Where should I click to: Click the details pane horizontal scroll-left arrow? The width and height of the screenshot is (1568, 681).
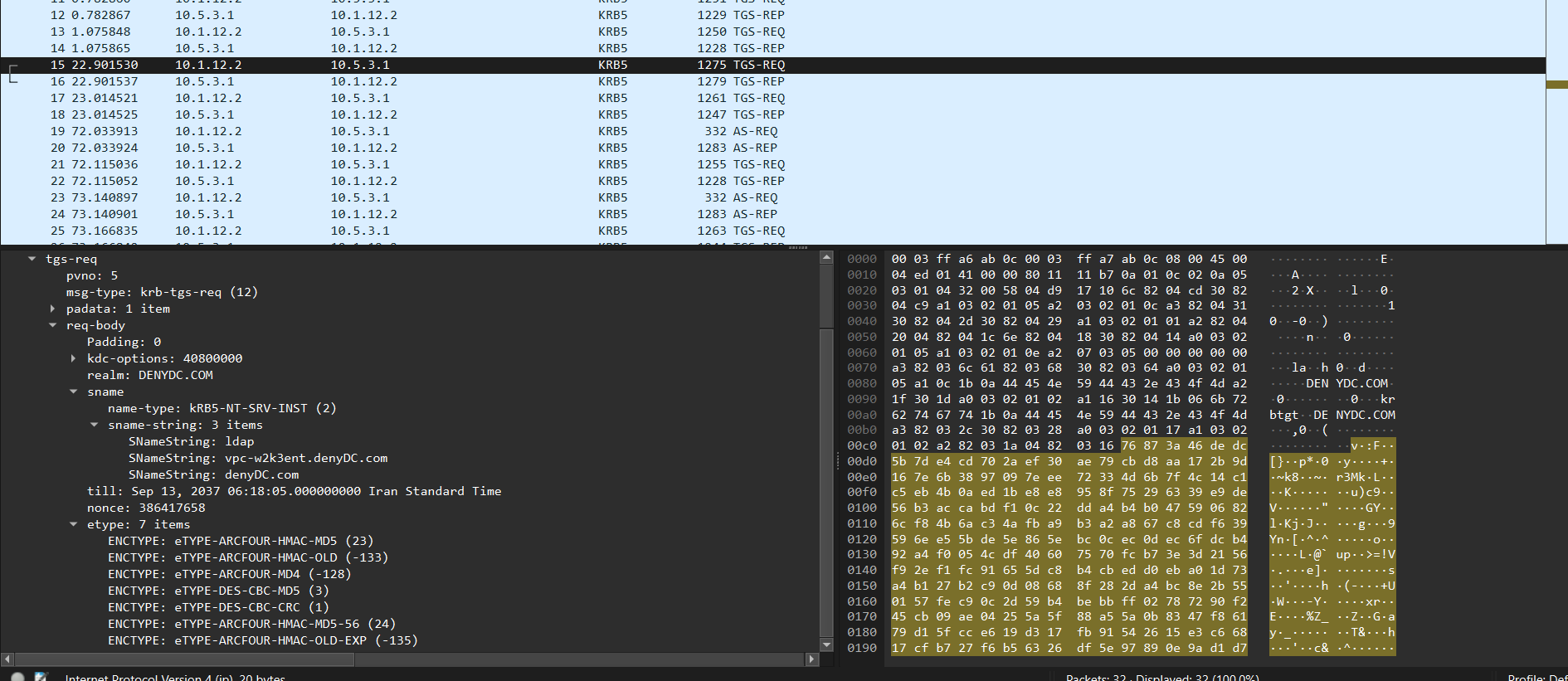pyautogui.click(x=7, y=659)
